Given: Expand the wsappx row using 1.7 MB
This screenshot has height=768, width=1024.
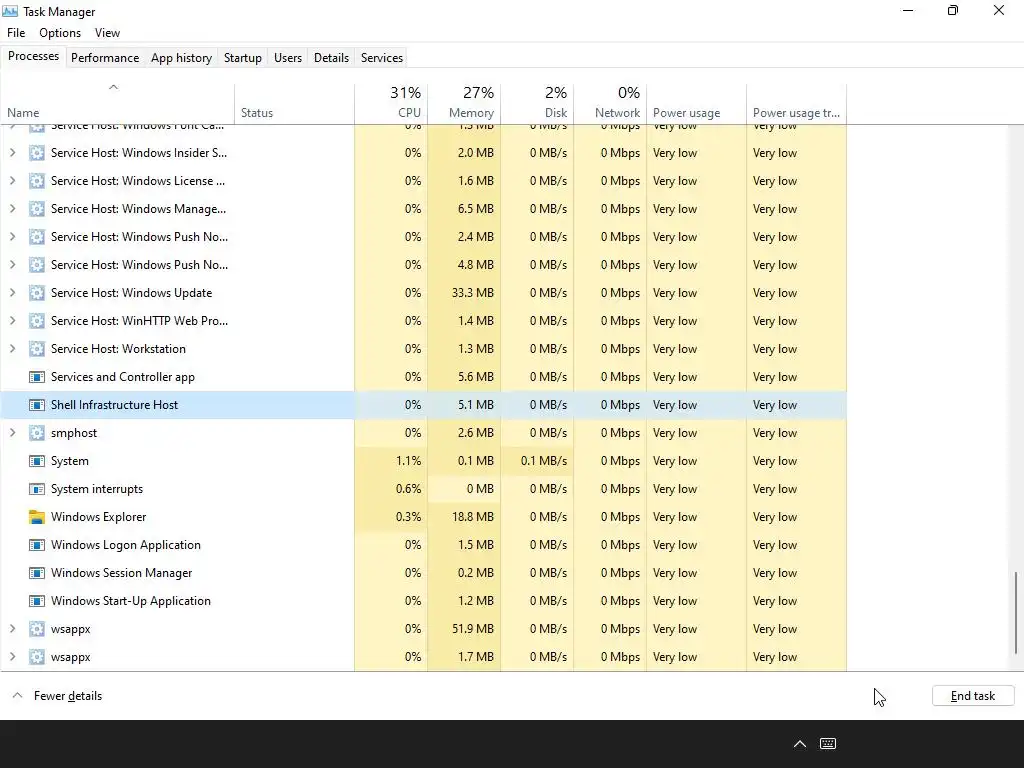Looking at the screenshot, I should click(12, 657).
